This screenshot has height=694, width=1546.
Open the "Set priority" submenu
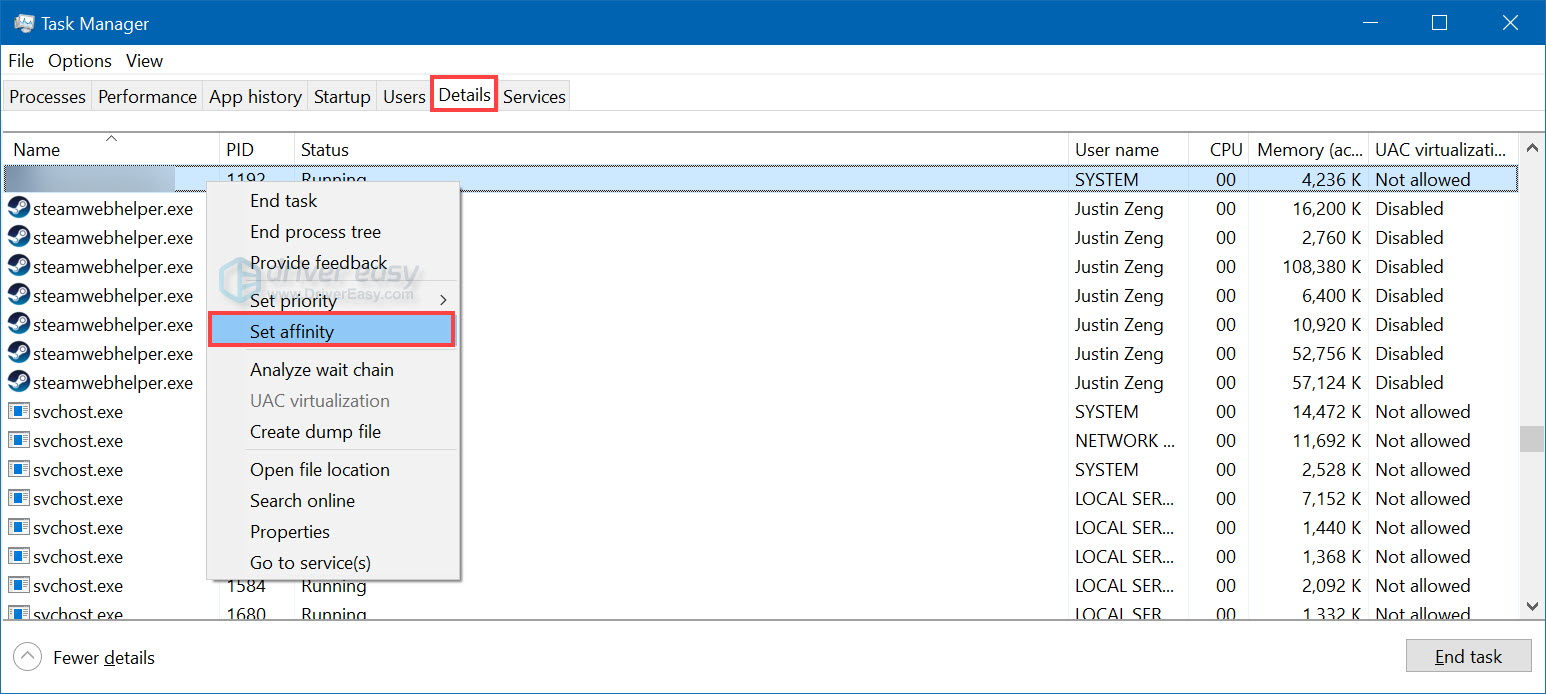pos(293,300)
